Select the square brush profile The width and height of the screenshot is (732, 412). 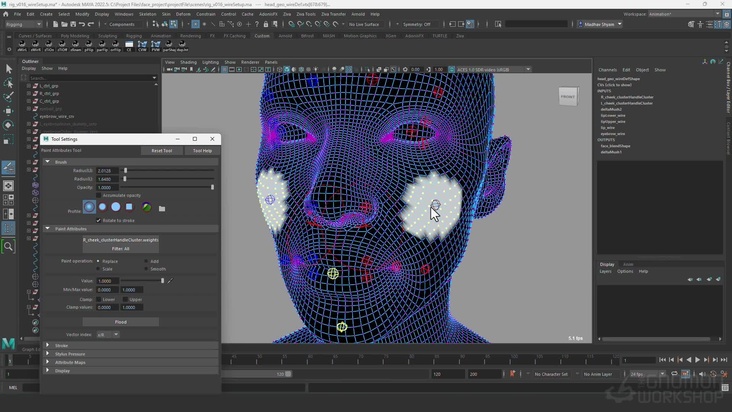pos(129,207)
